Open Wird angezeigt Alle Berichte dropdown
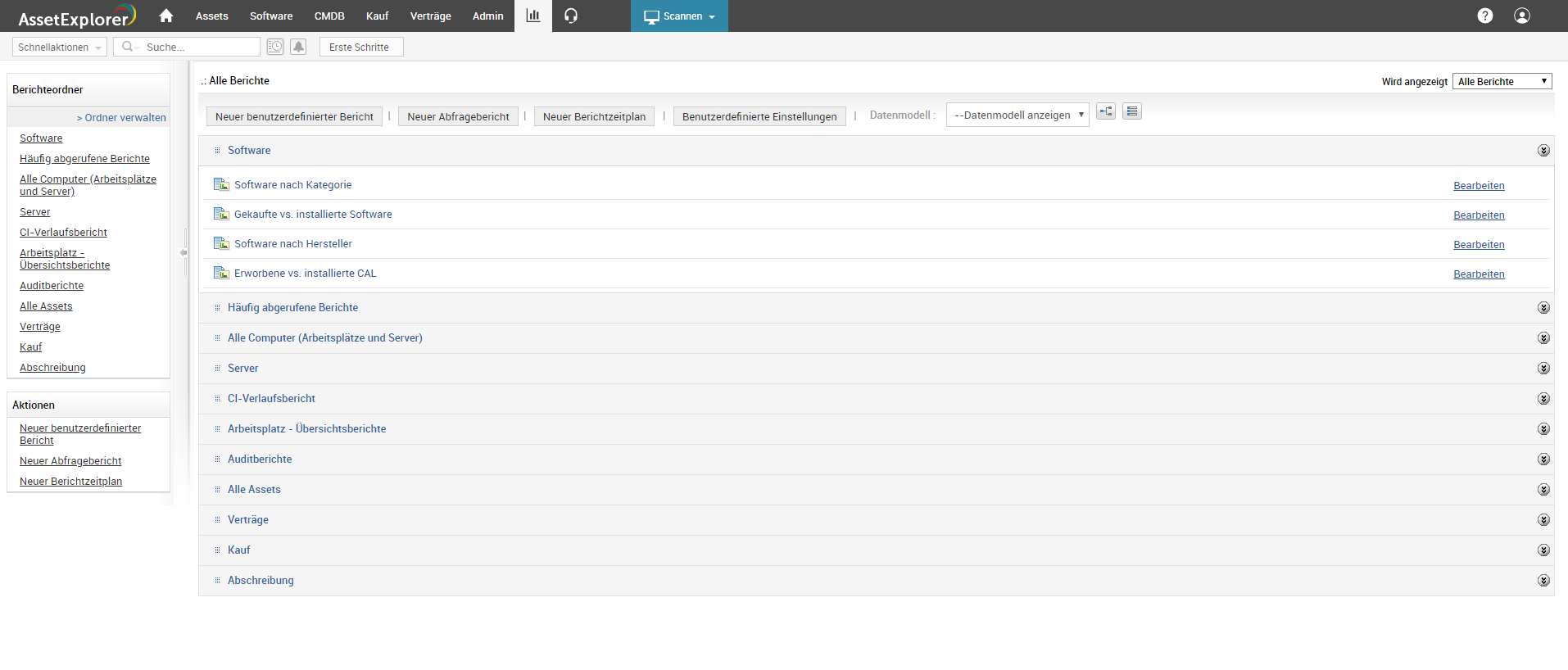This screenshot has width=1568, height=670. pyautogui.click(x=1502, y=81)
